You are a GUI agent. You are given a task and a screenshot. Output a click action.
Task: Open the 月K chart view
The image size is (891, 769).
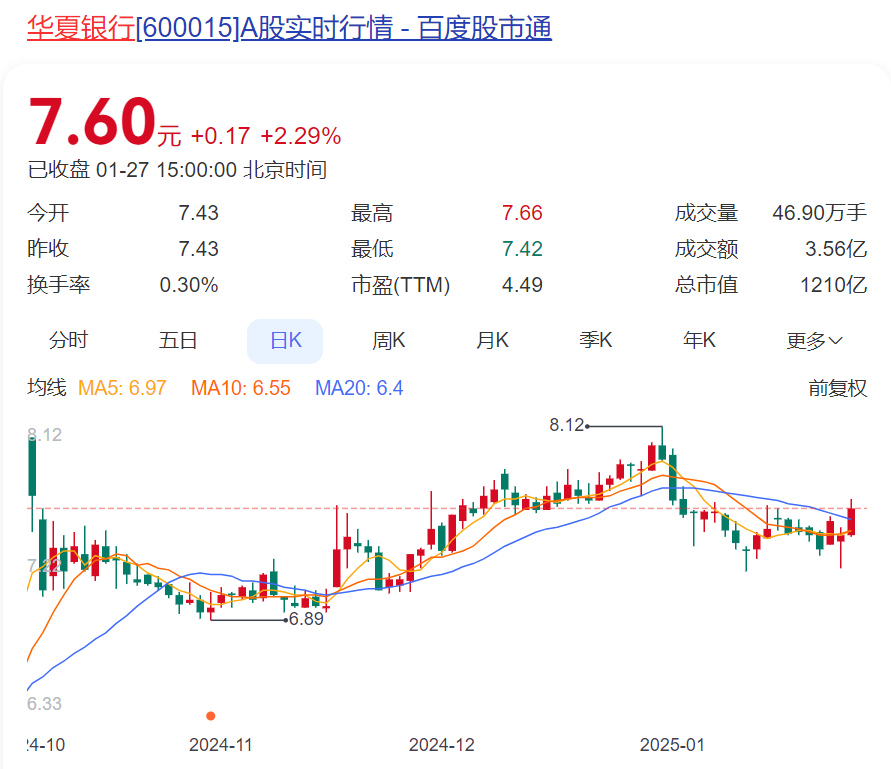pos(492,340)
